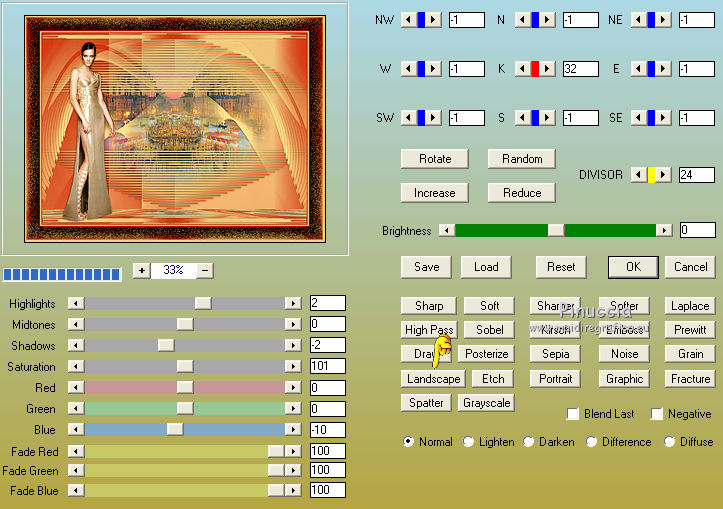This screenshot has width=723, height=509.
Task: Apply the Sepia preset
Action: [x=555, y=354]
